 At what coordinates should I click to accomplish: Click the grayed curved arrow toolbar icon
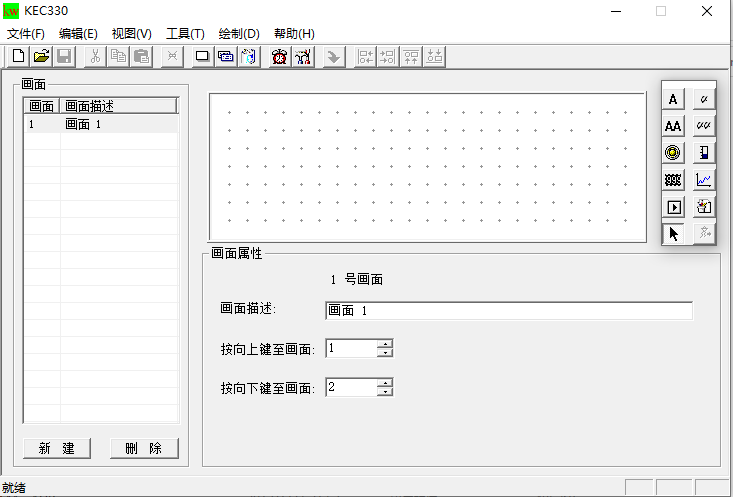tap(333, 57)
